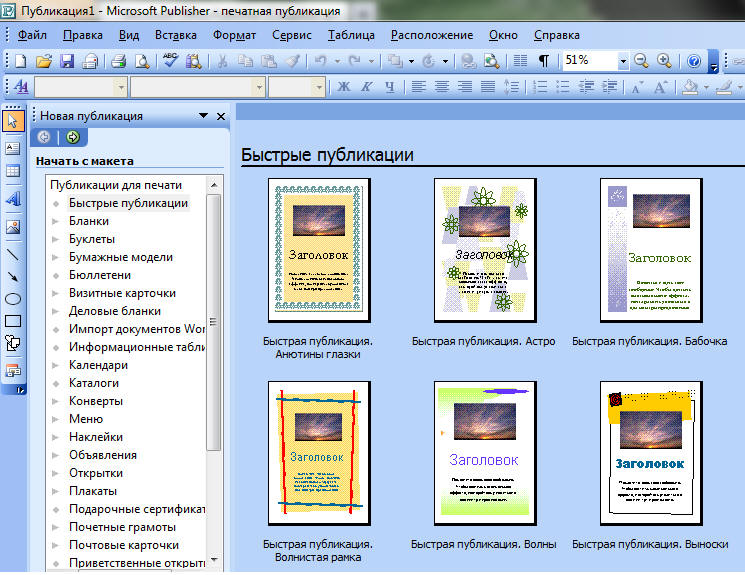Open a file with the Open icon
The image size is (745, 575).
[x=44, y=61]
